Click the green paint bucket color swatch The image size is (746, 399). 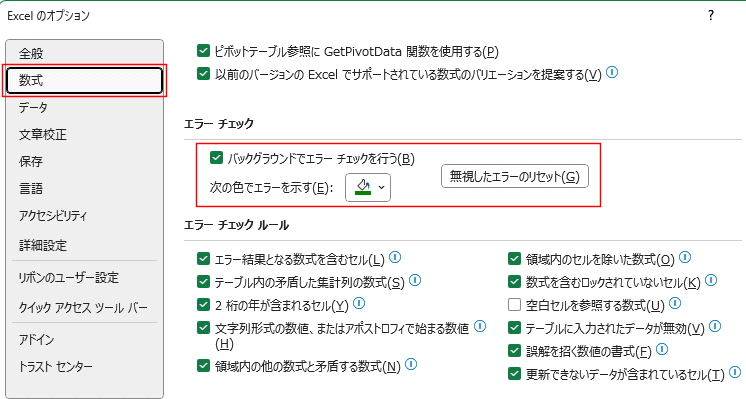363,187
